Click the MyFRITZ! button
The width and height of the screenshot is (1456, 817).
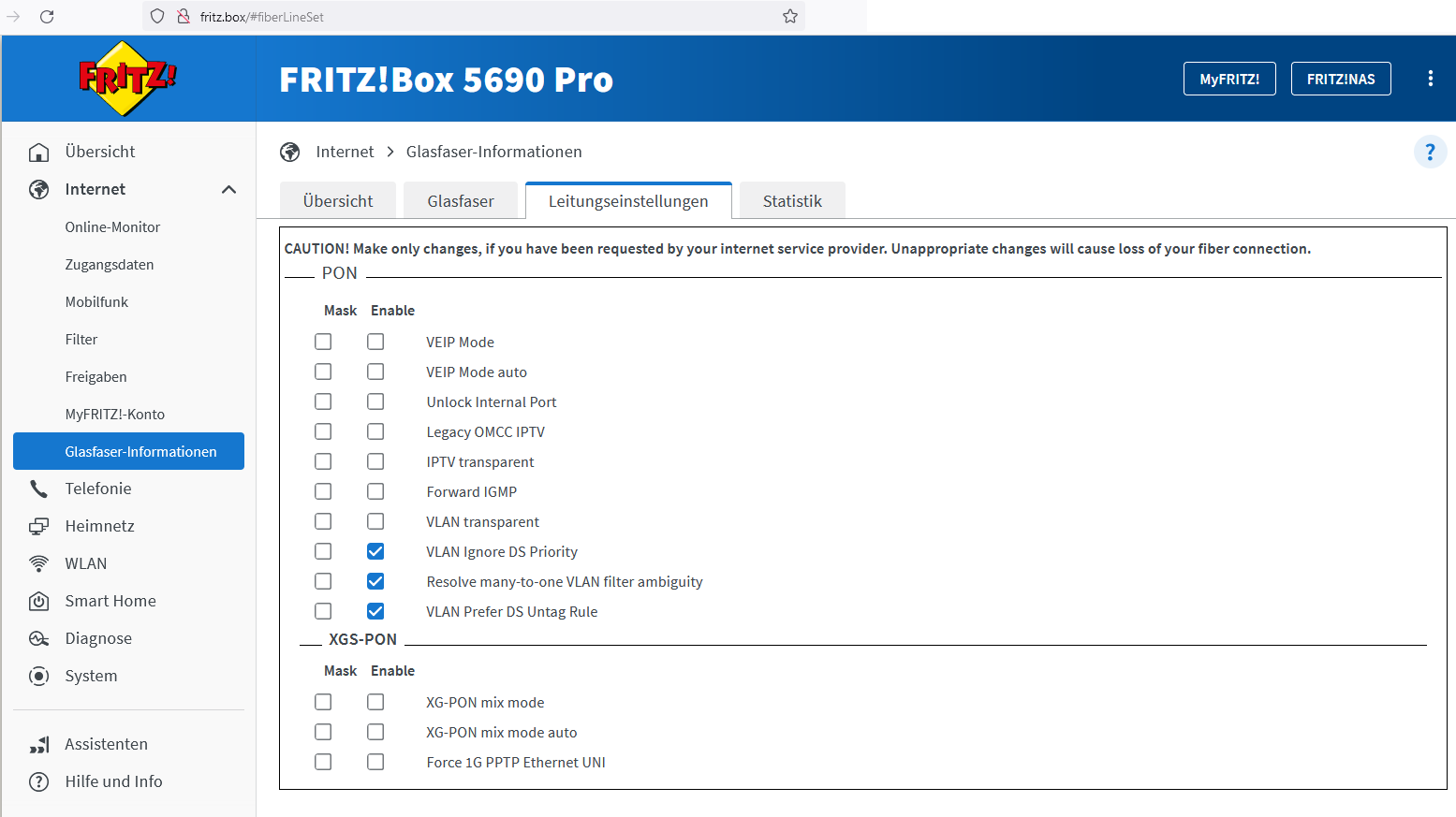click(x=1229, y=79)
